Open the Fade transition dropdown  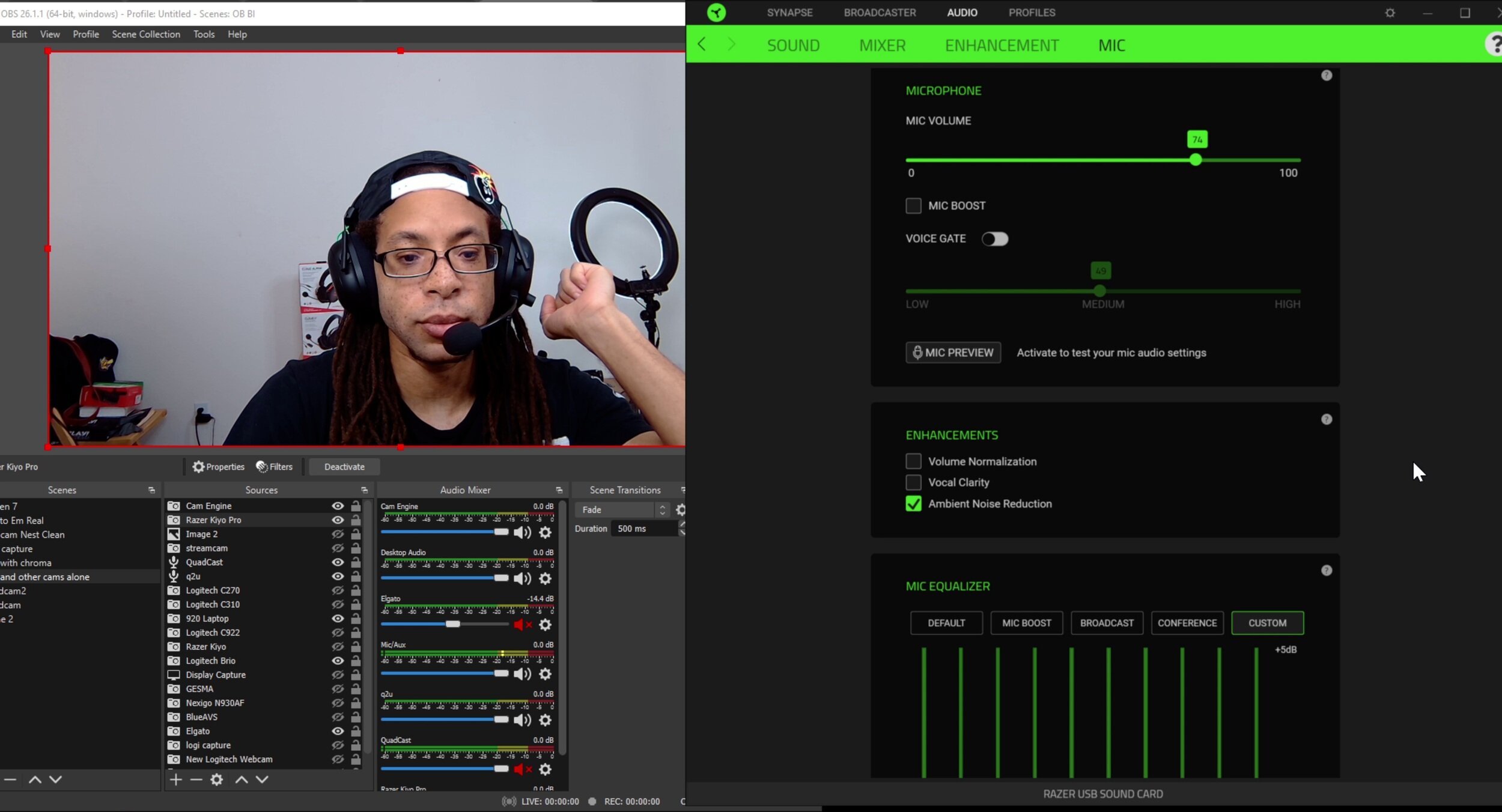tap(621, 510)
